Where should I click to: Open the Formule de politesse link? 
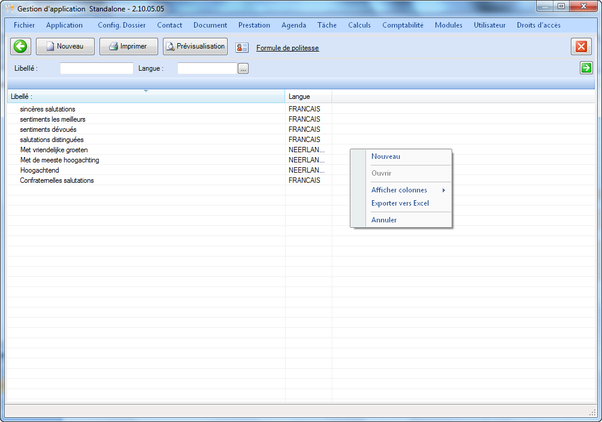[287, 48]
